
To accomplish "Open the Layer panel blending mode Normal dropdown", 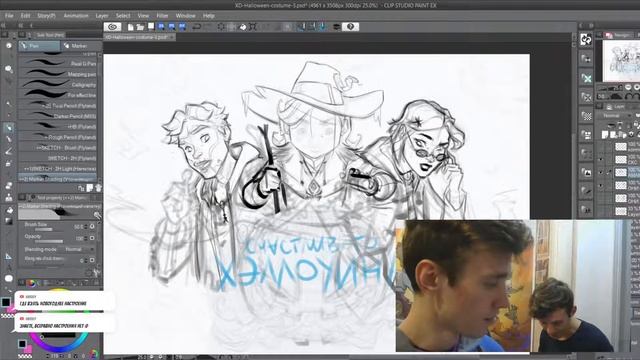I will tap(614, 116).
